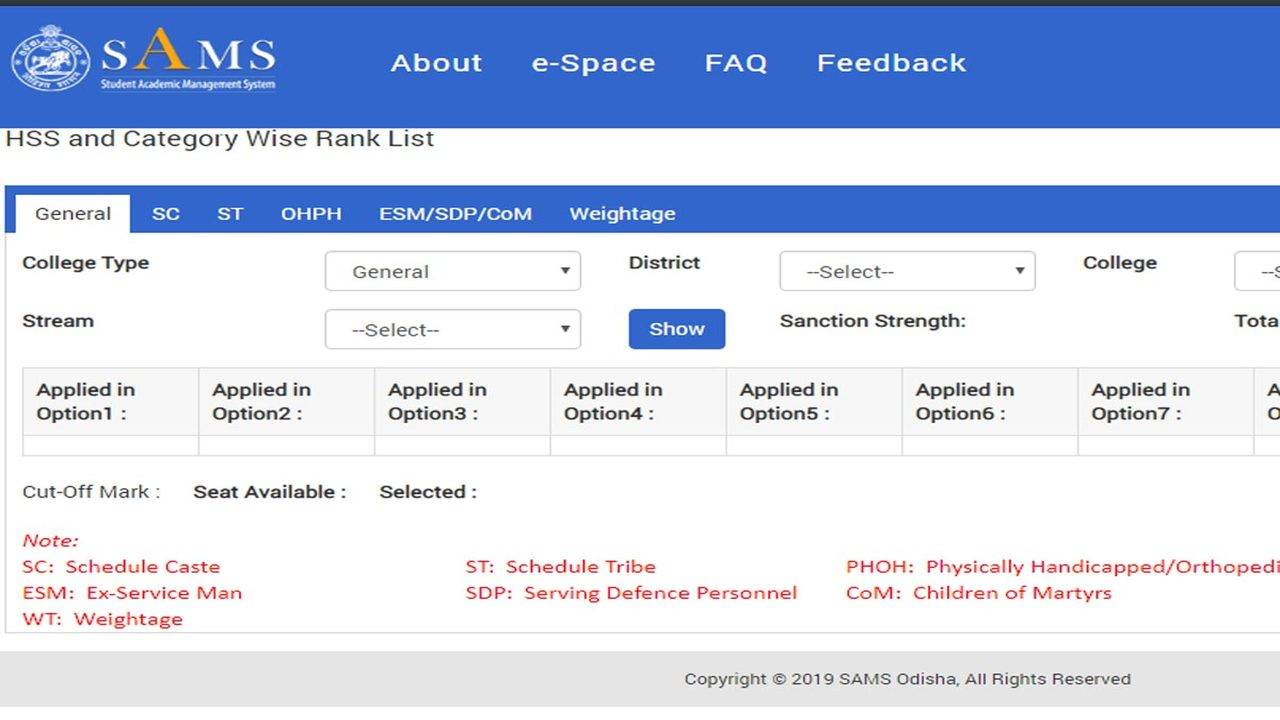
Task: Click the 'CoM: Children of Martyrs' note
Action: pyautogui.click(x=979, y=593)
